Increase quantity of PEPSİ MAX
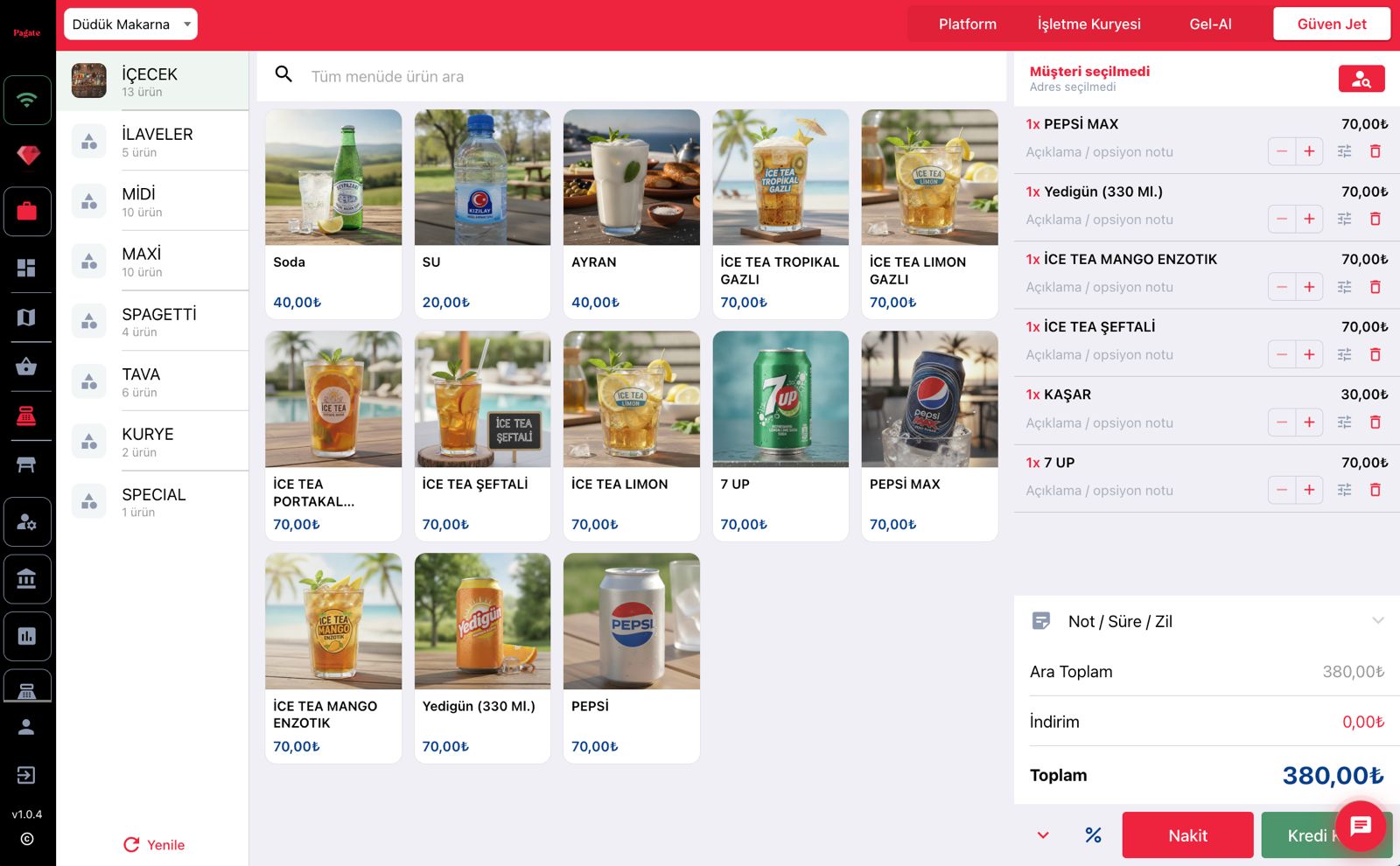 pos(1309,151)
